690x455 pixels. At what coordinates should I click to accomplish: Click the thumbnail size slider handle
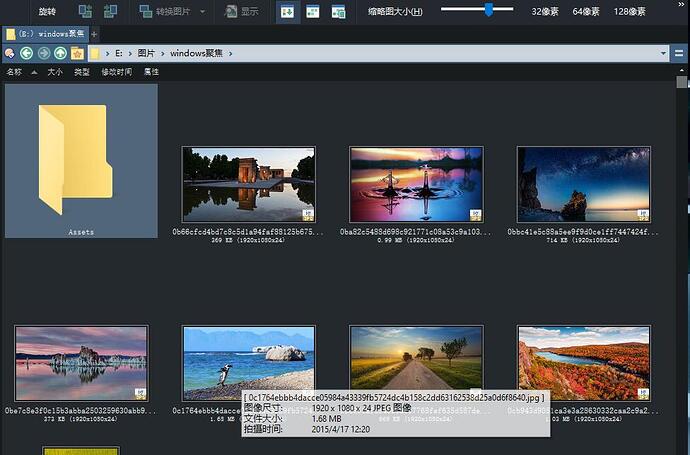coord(488,10)
